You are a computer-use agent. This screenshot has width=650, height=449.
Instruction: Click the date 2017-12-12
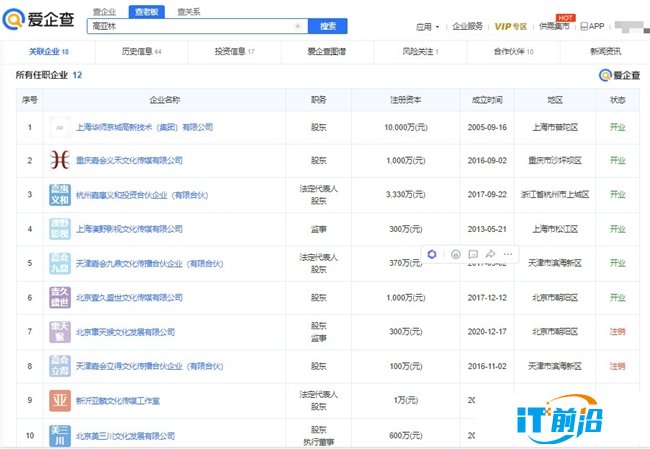click(487, 298)
